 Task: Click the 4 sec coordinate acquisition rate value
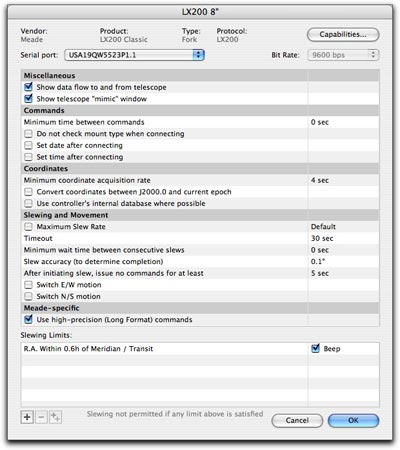click(320, 180)
